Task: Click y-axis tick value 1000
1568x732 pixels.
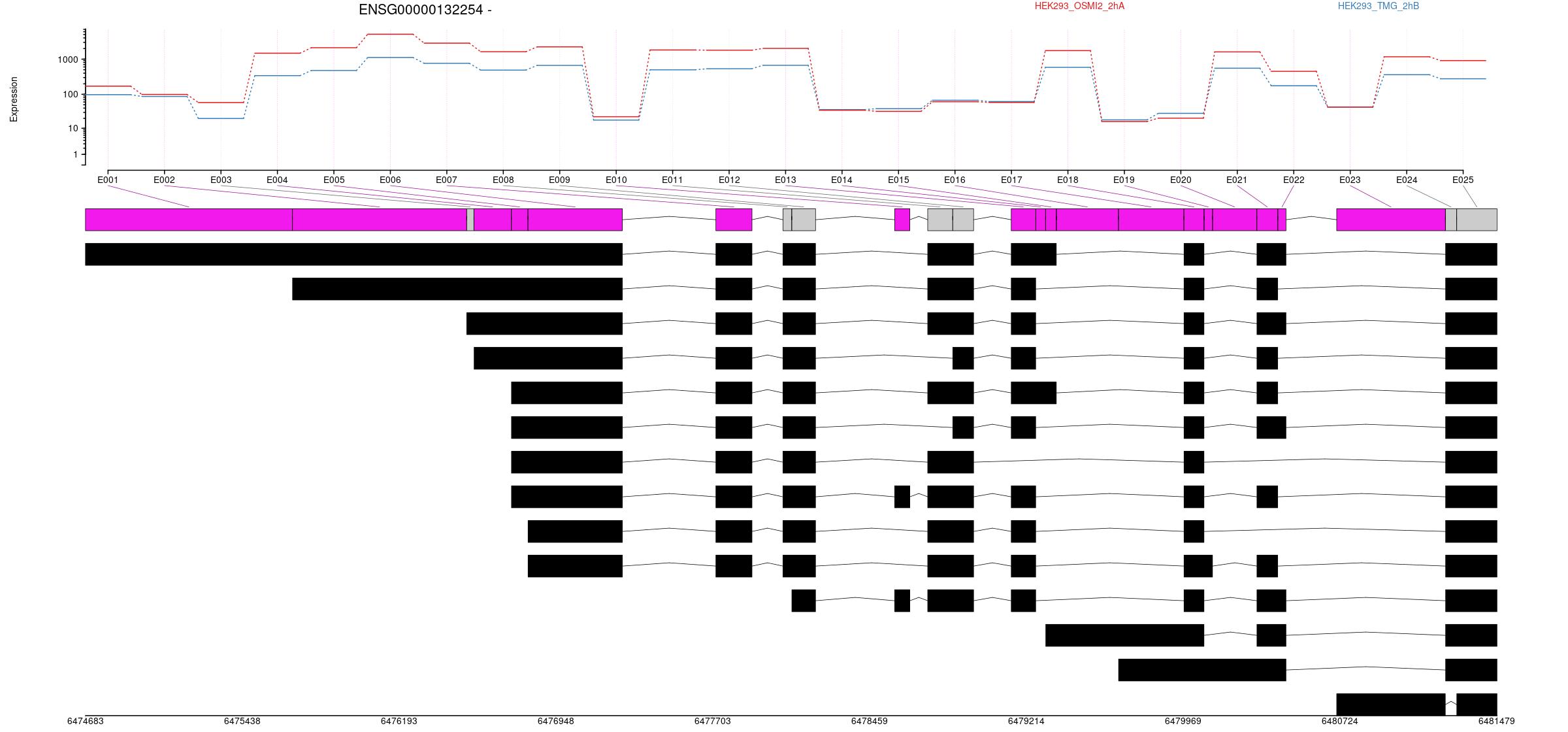Action: click(x=68, y=59)
